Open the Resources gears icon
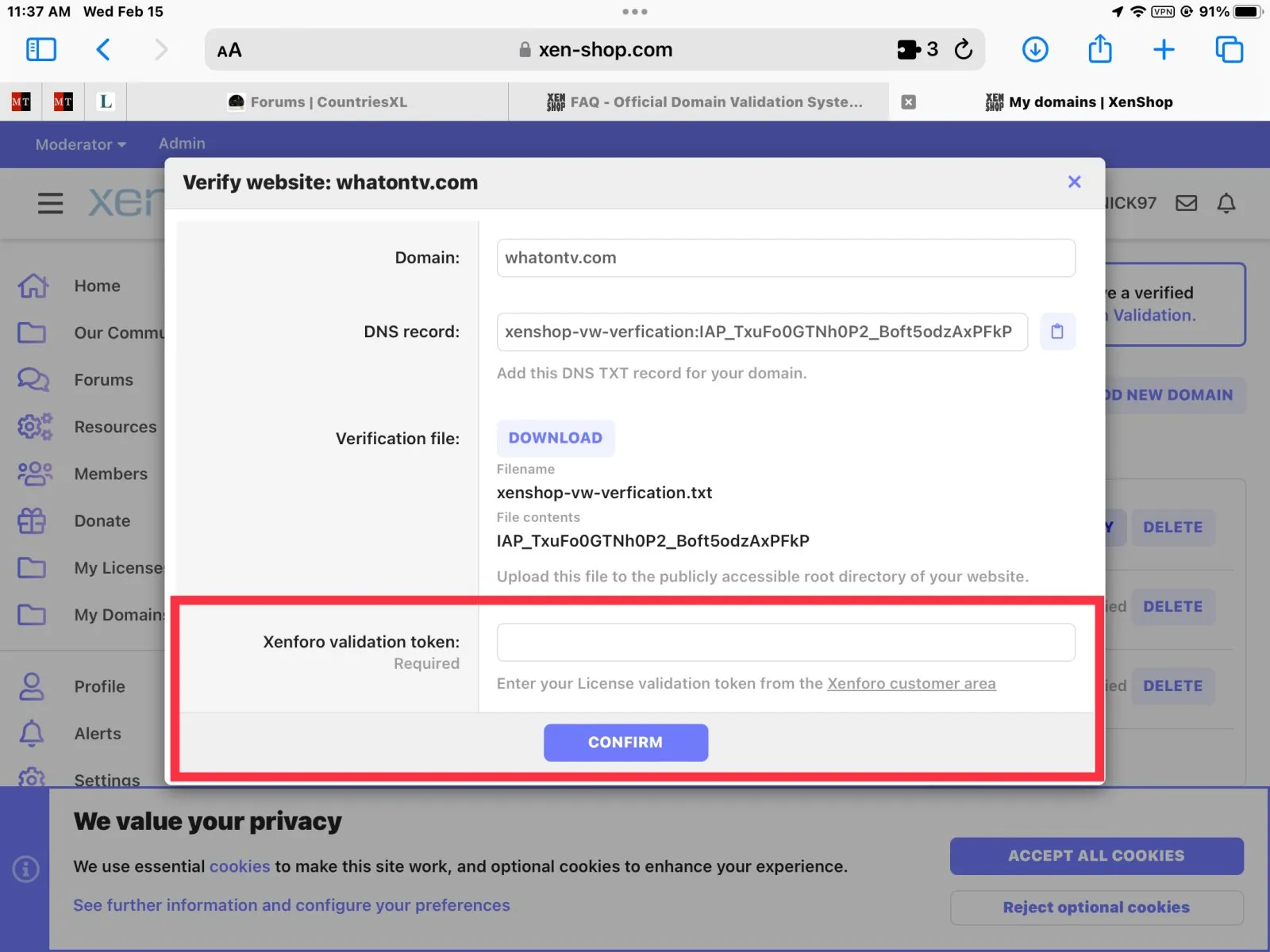1270x952 pixels. [x=35, y=427]
